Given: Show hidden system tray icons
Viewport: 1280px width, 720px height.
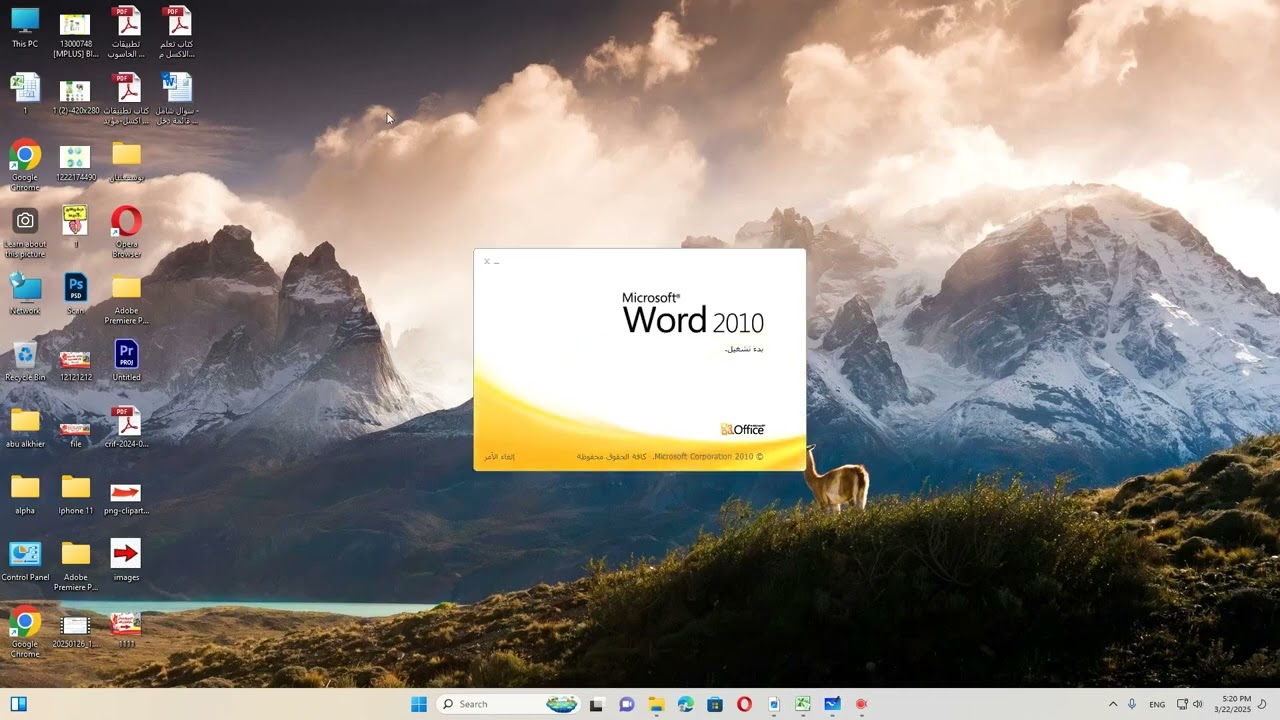Looking at the screenshot, I should 1113,704.
